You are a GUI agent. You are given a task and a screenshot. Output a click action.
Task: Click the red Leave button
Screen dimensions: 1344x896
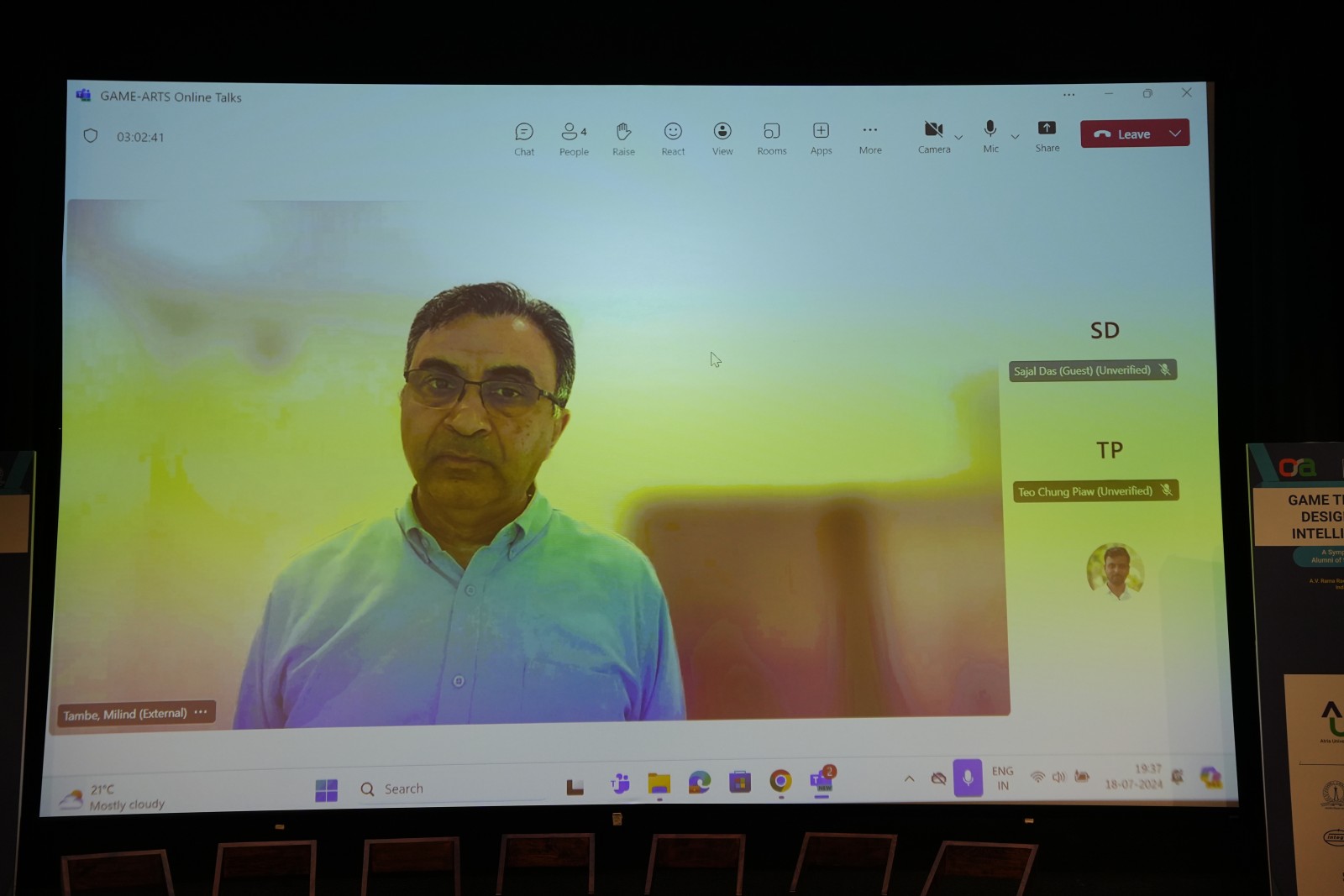(1122, 134)
